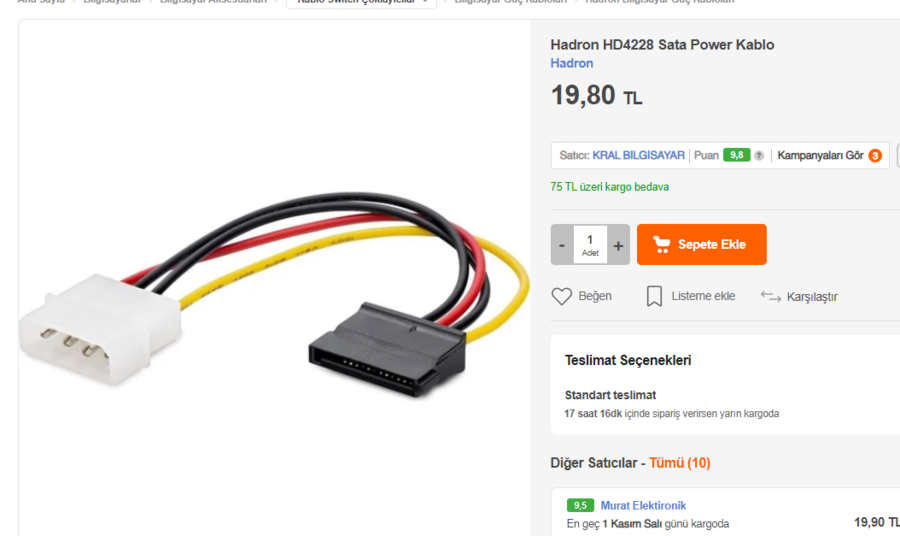Open the Kablo Switch Çoklayıcılar breadcrumb dropdown
Screen dimensions: 900x536
click(x=362, y=2)
